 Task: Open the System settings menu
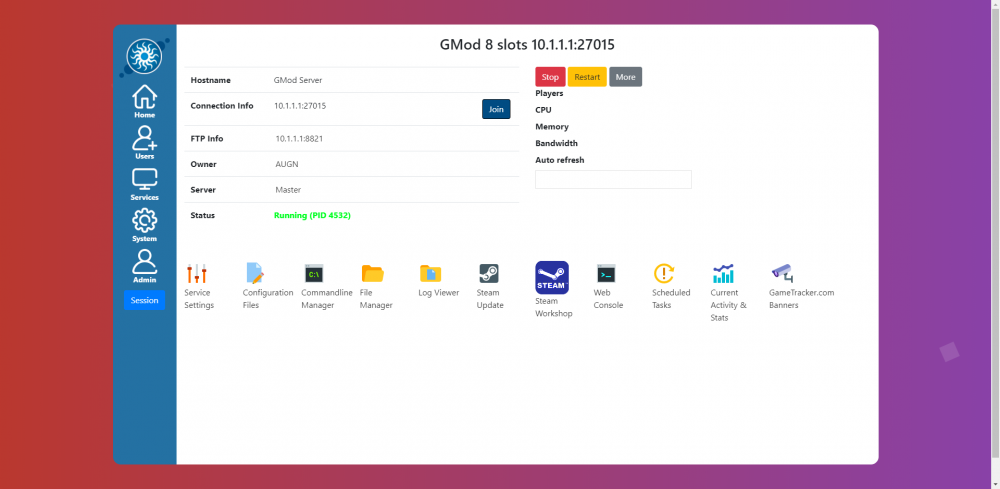pos(145,225)
